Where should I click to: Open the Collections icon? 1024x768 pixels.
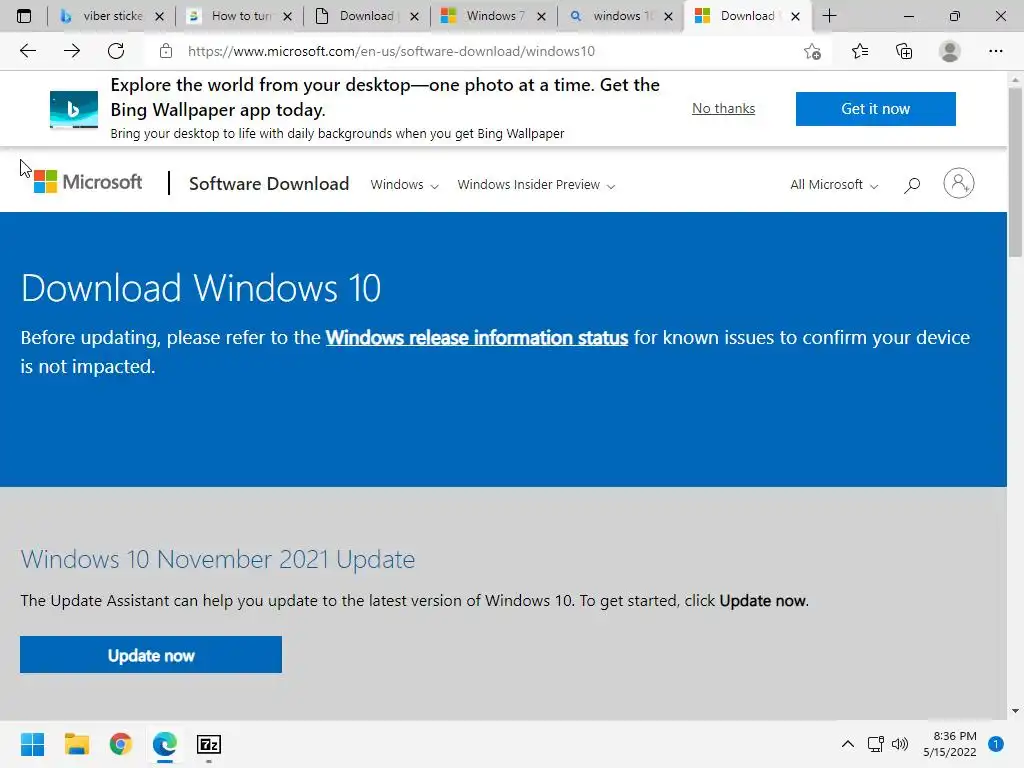point(904,51)
